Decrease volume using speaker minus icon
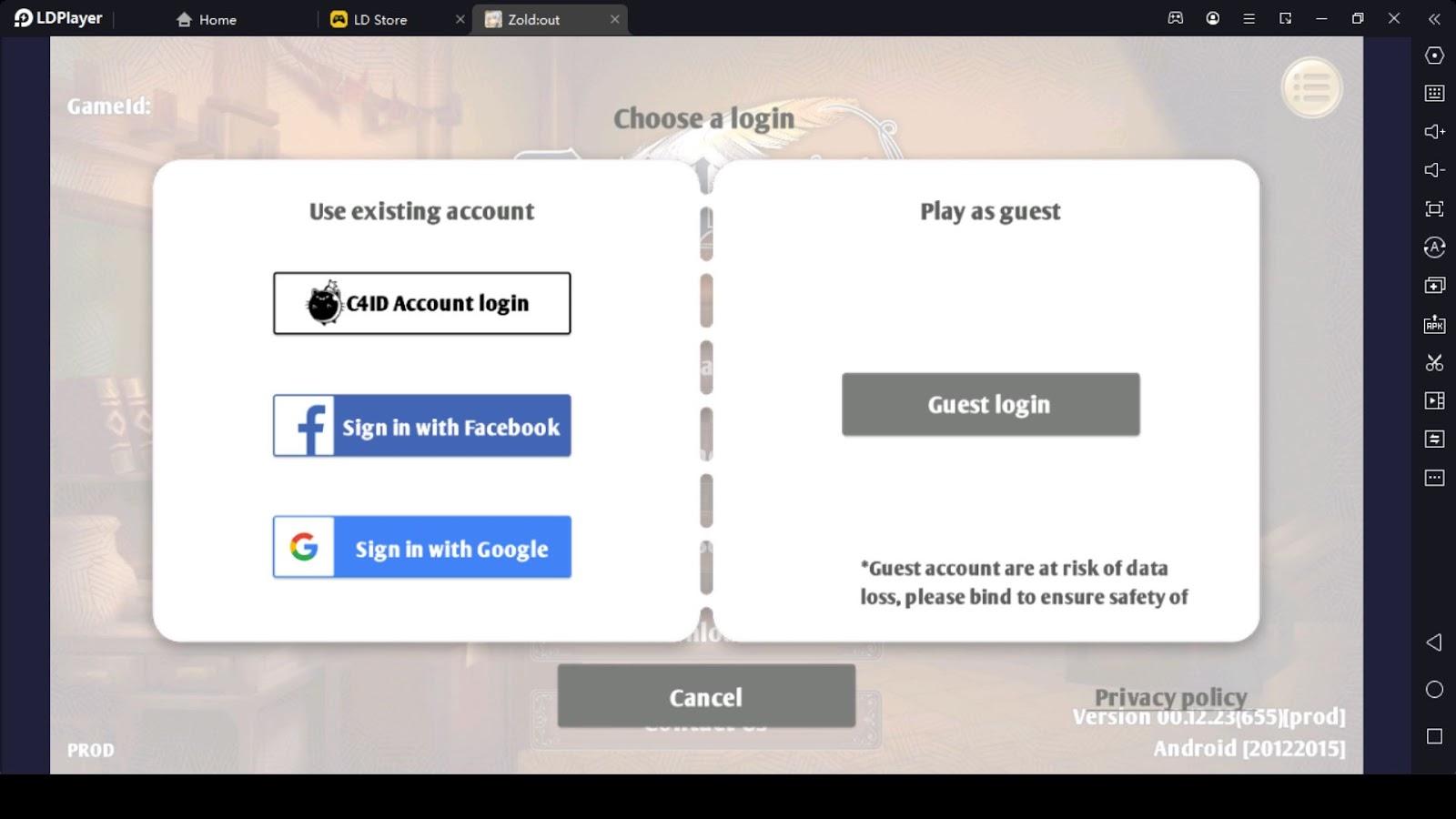The width and height of the screenshot is (1456, 819). [1434, 170]
